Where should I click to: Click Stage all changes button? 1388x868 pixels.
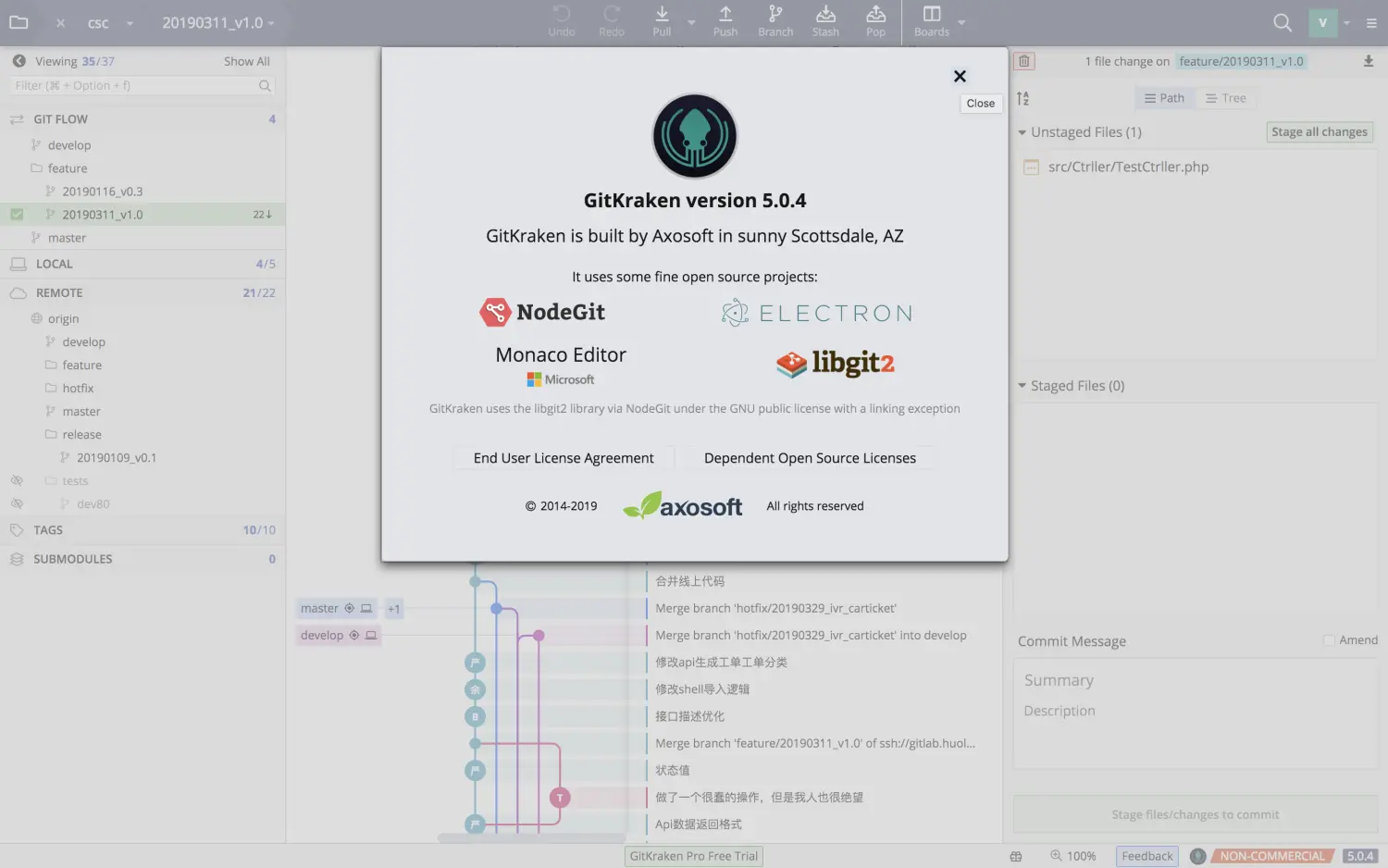tap(1320, 132)
